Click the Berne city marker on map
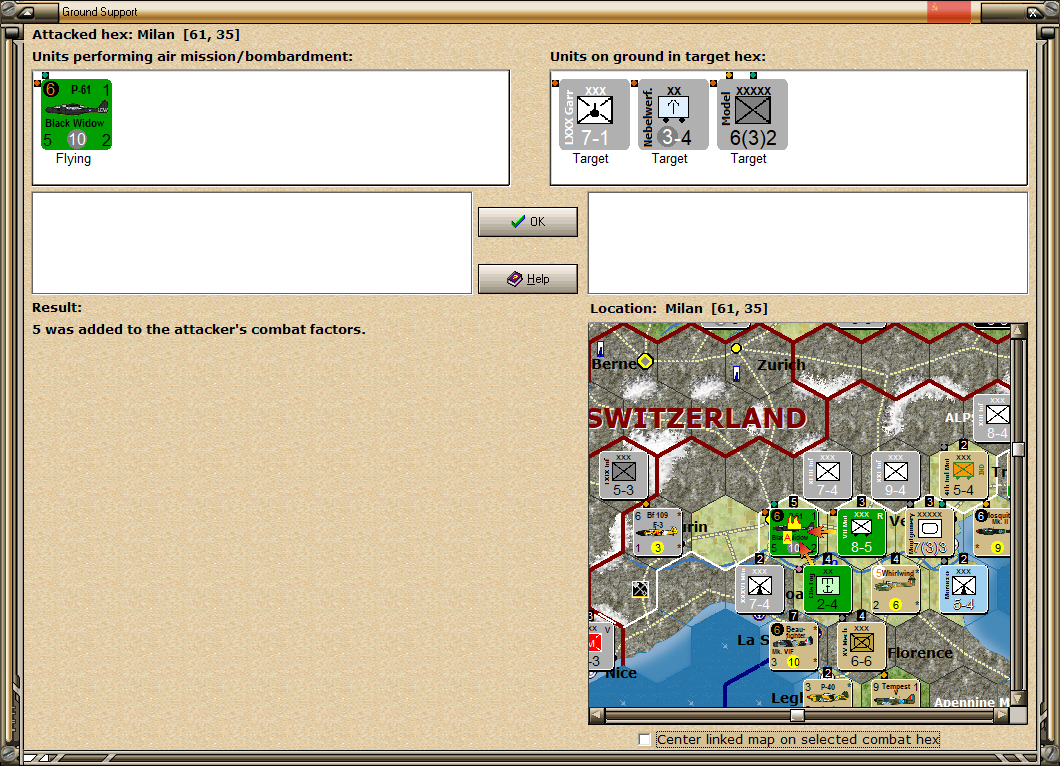 (x=645, y=361)
